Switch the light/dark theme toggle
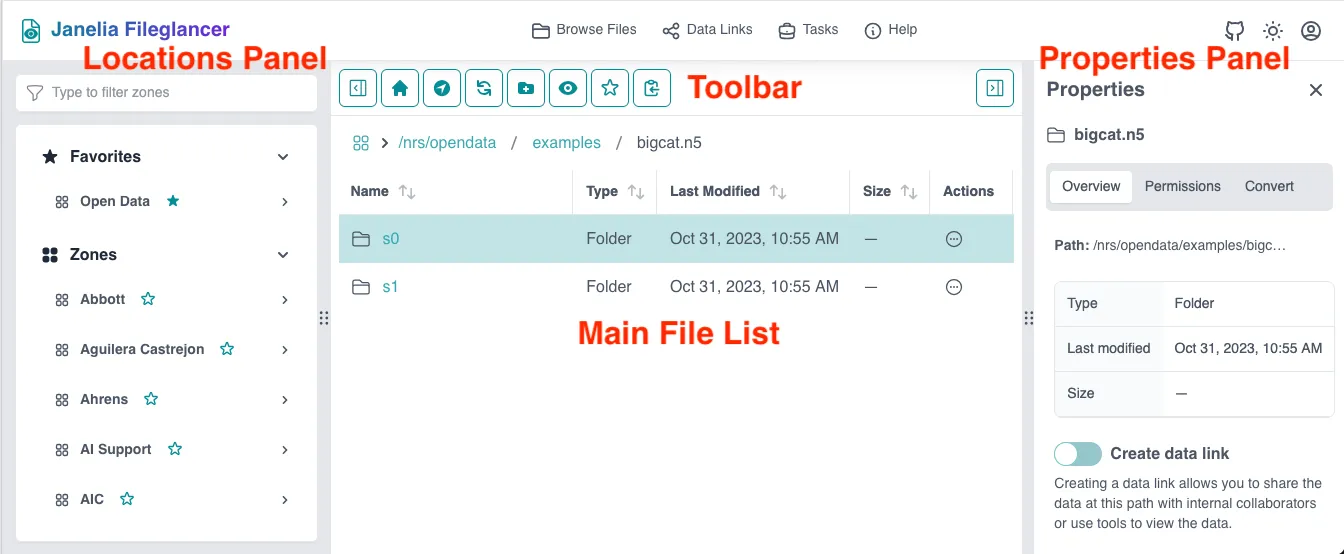The image size is (1344, 554). [x=1273, y=30]
